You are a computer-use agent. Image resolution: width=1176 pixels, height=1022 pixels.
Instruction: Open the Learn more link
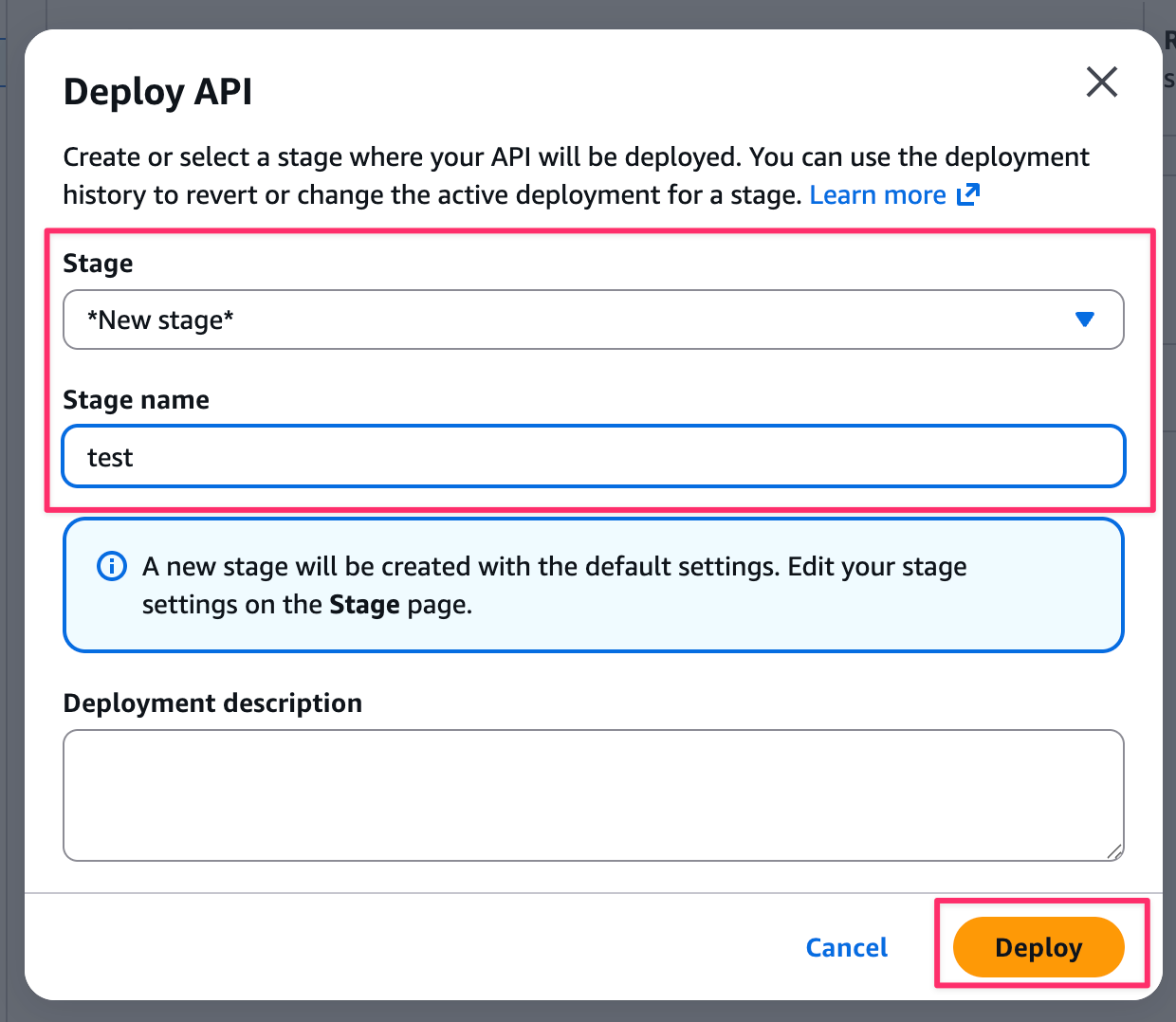pos(877,195)
